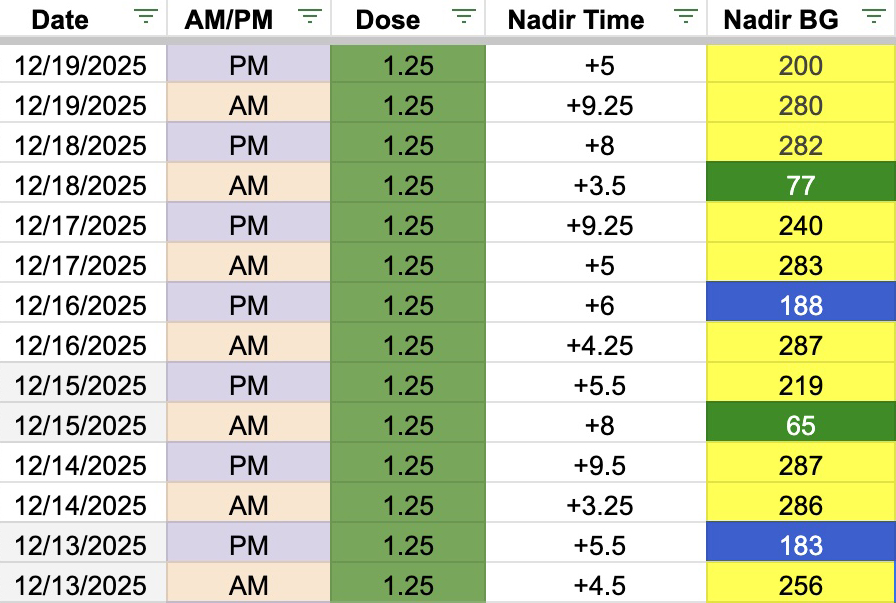Click the Dose cell in the 12/16/2025 PM row
The width and height of the screenshot is (896, 603).
407,306
